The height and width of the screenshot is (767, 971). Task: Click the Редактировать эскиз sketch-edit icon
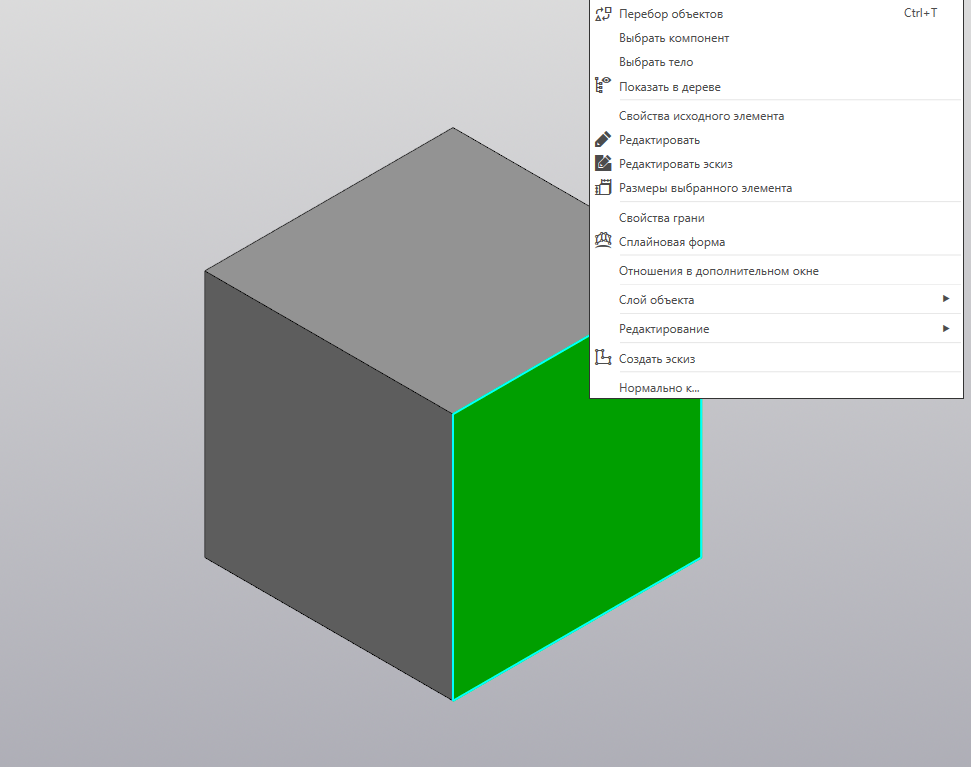coord(603,163)
